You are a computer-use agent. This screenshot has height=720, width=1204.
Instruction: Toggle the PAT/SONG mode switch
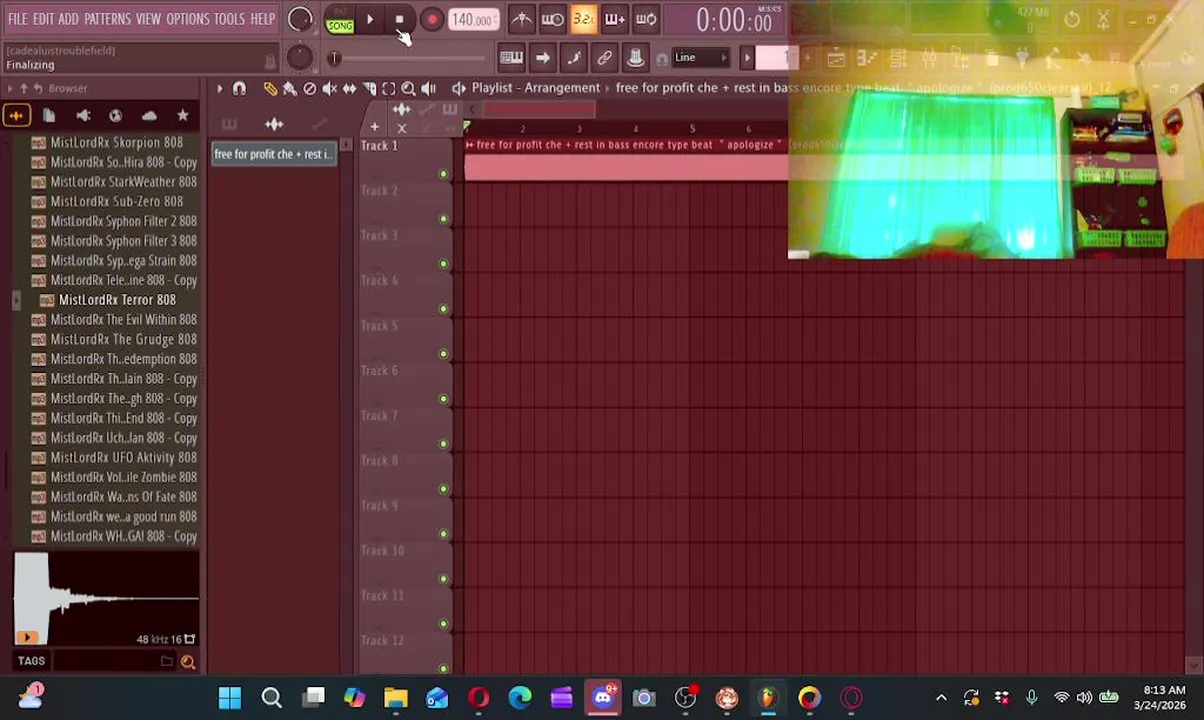click(340, 20)
